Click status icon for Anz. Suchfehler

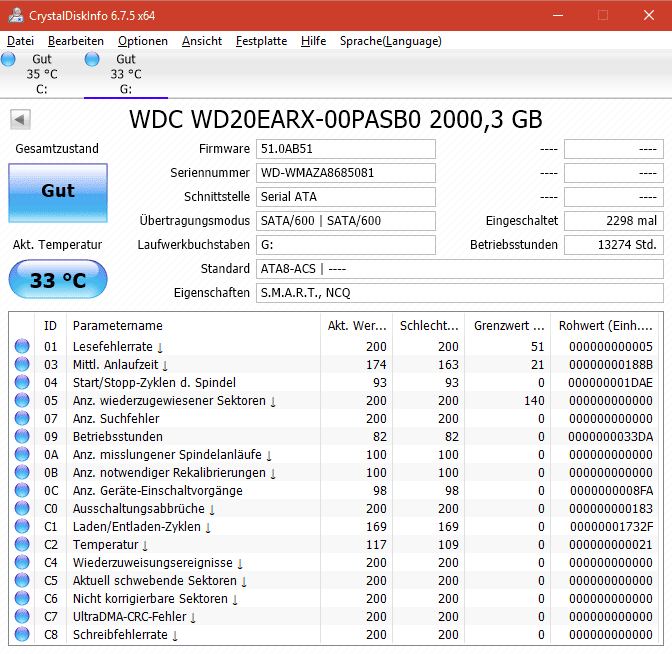[x=22, y=418]
